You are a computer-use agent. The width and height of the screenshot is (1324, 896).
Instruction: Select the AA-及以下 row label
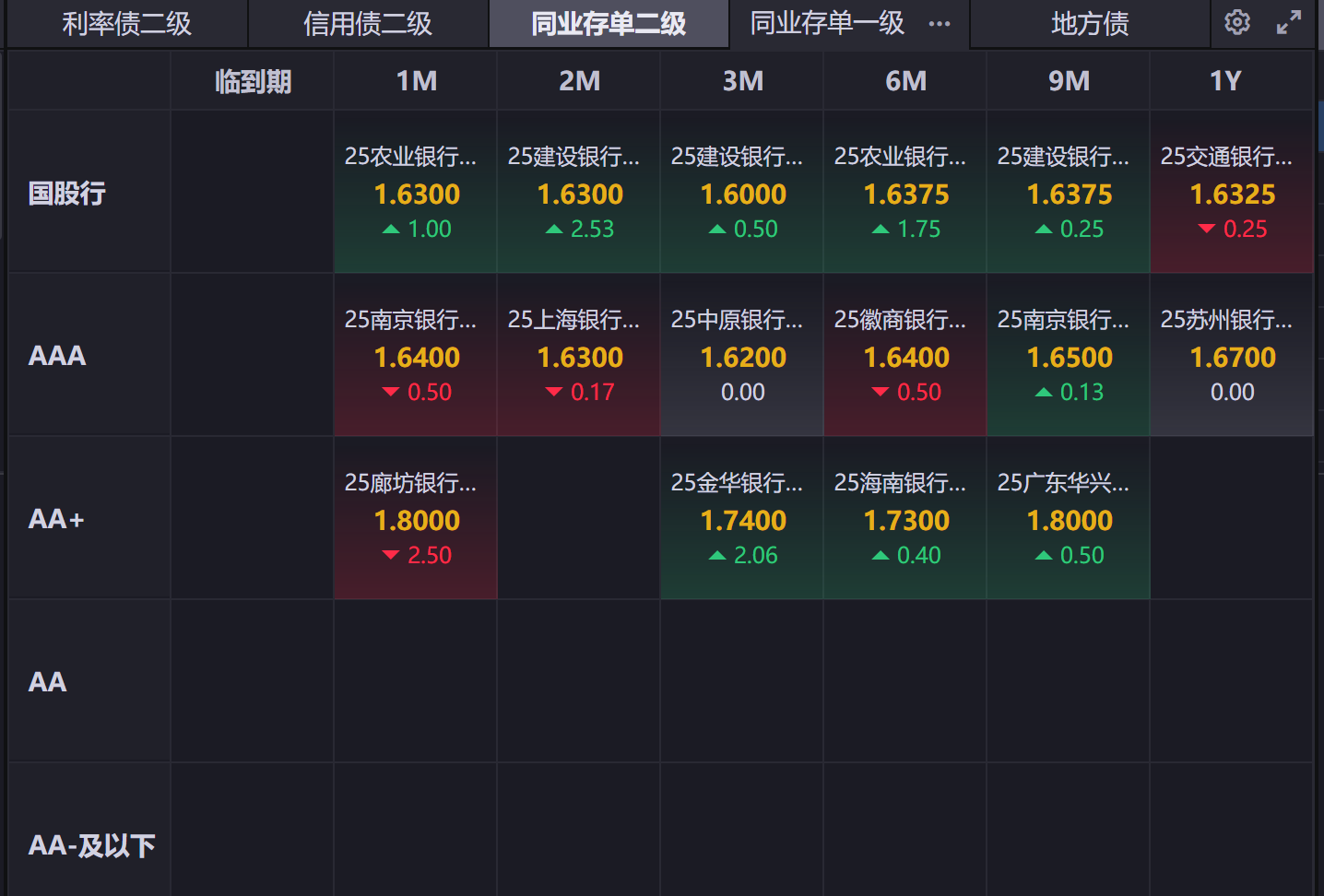point(91,844)
